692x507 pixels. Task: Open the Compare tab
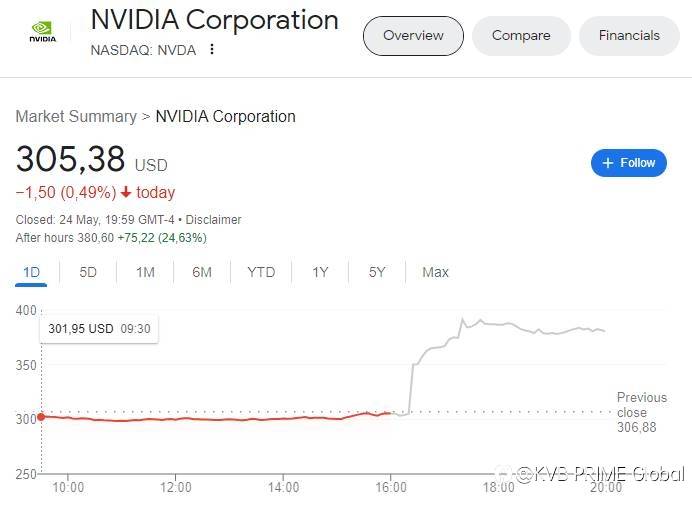point(521,36)
